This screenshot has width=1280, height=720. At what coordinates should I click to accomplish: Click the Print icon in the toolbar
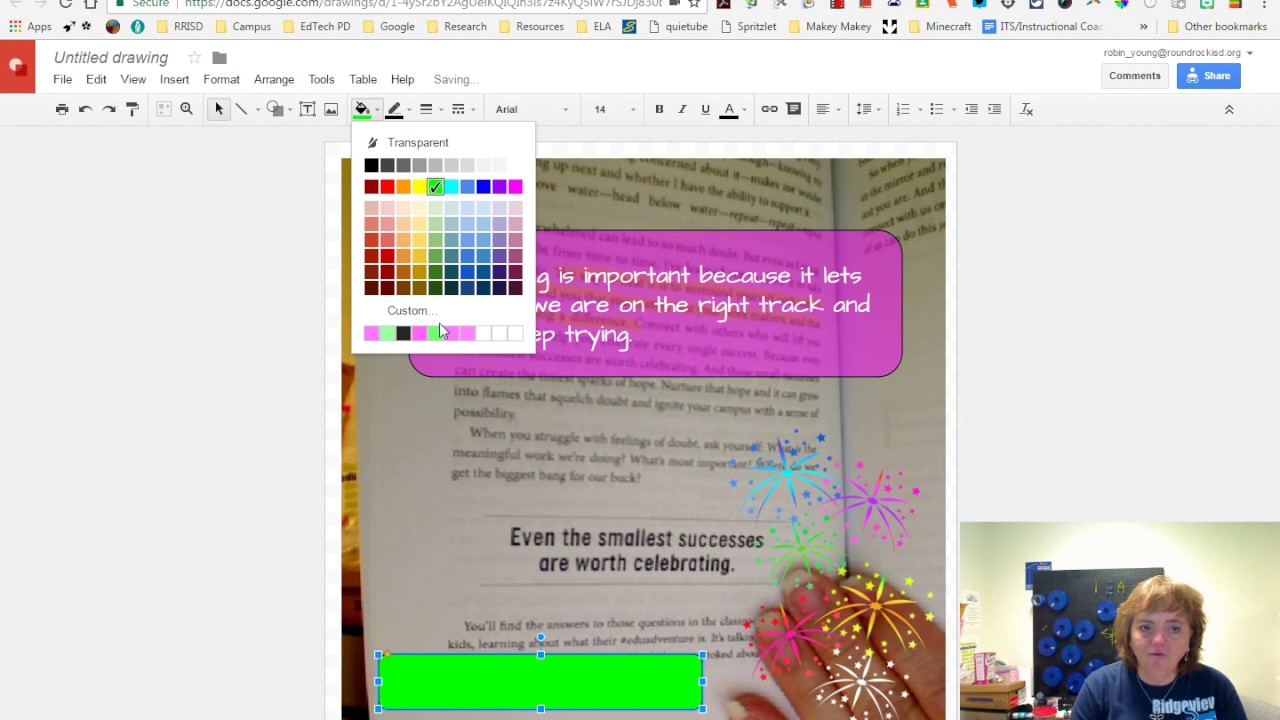(62, 109)
